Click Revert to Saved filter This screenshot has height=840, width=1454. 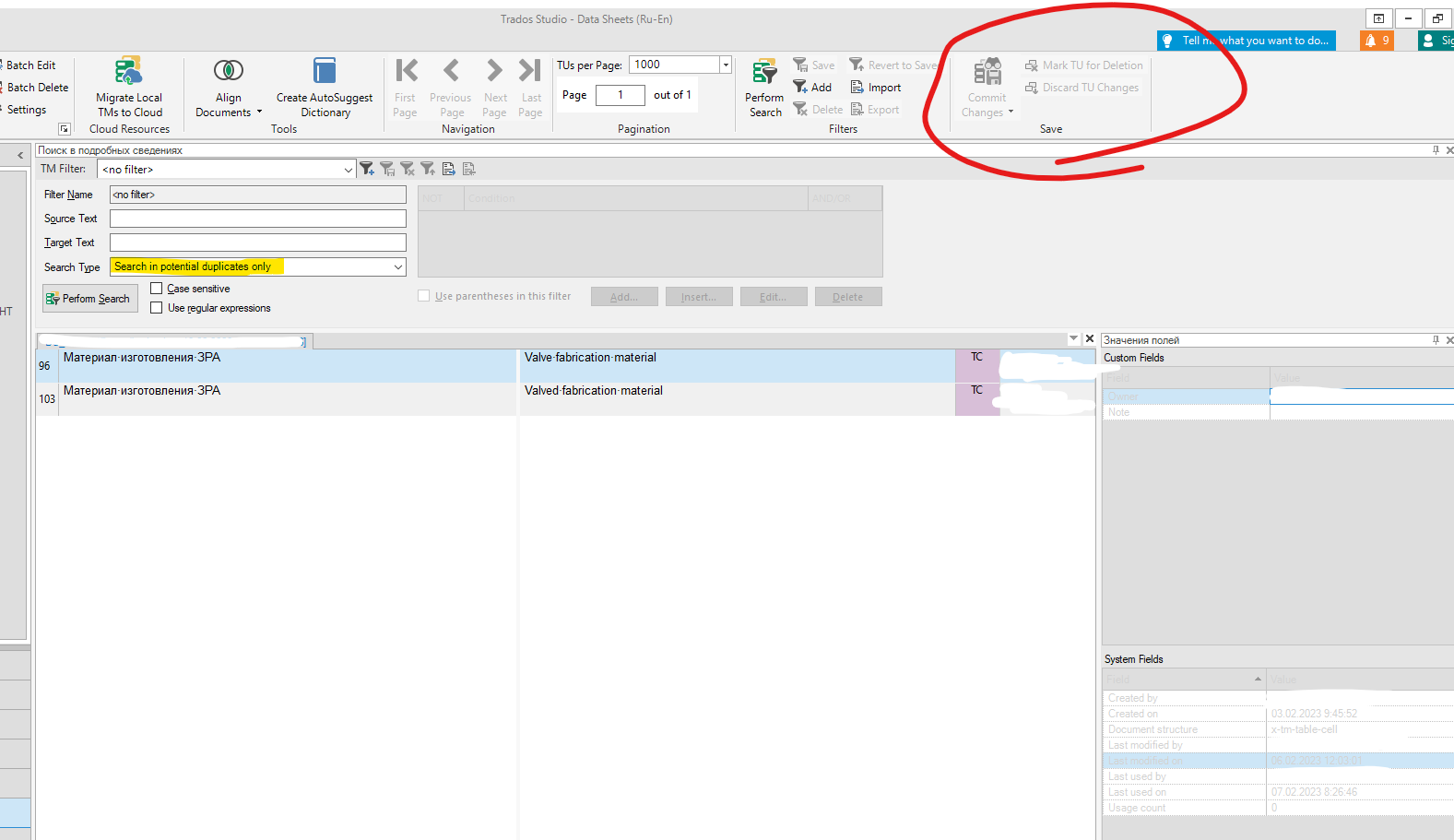click(893, 65)
